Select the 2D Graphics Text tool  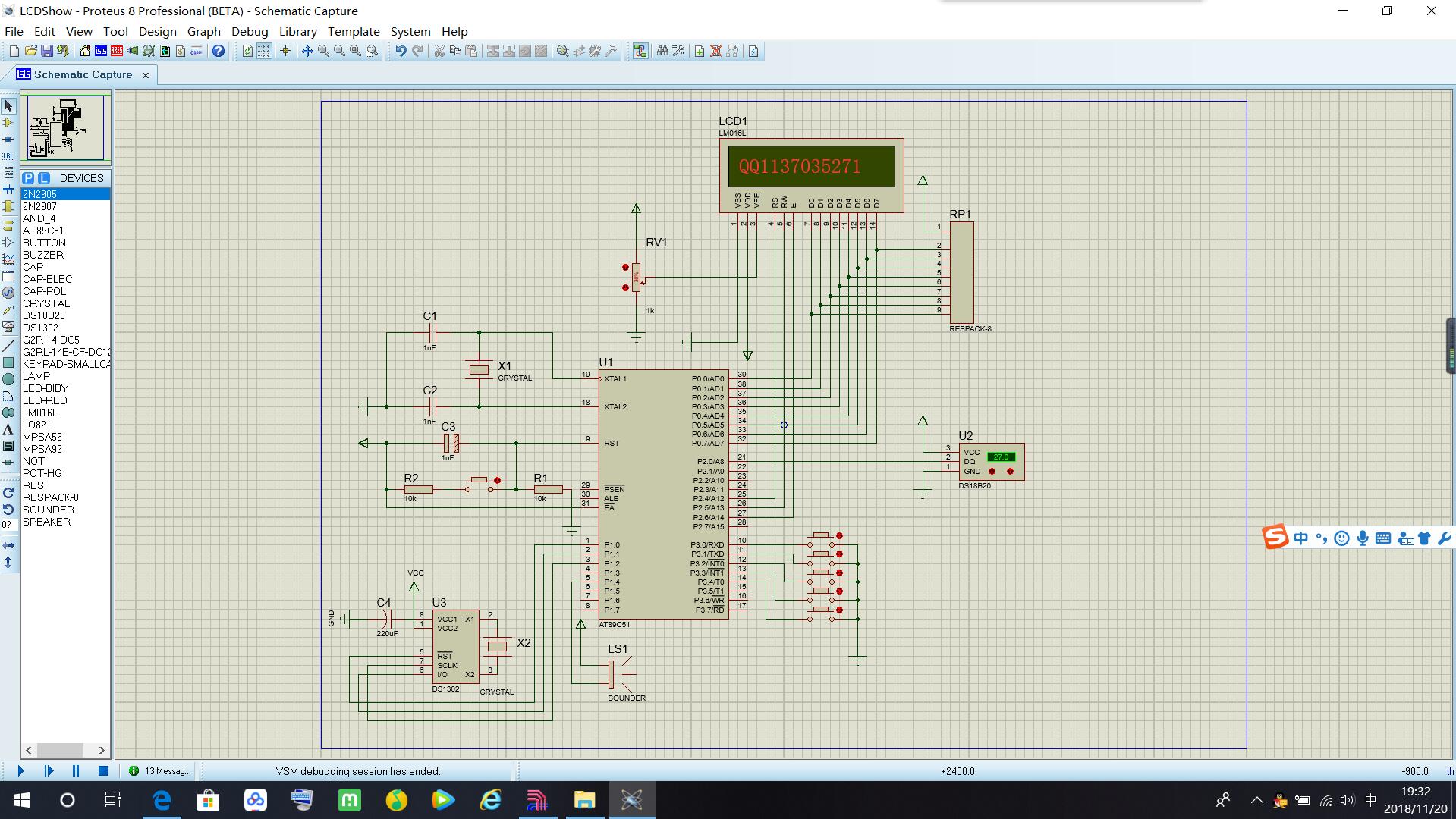(8, 429)
